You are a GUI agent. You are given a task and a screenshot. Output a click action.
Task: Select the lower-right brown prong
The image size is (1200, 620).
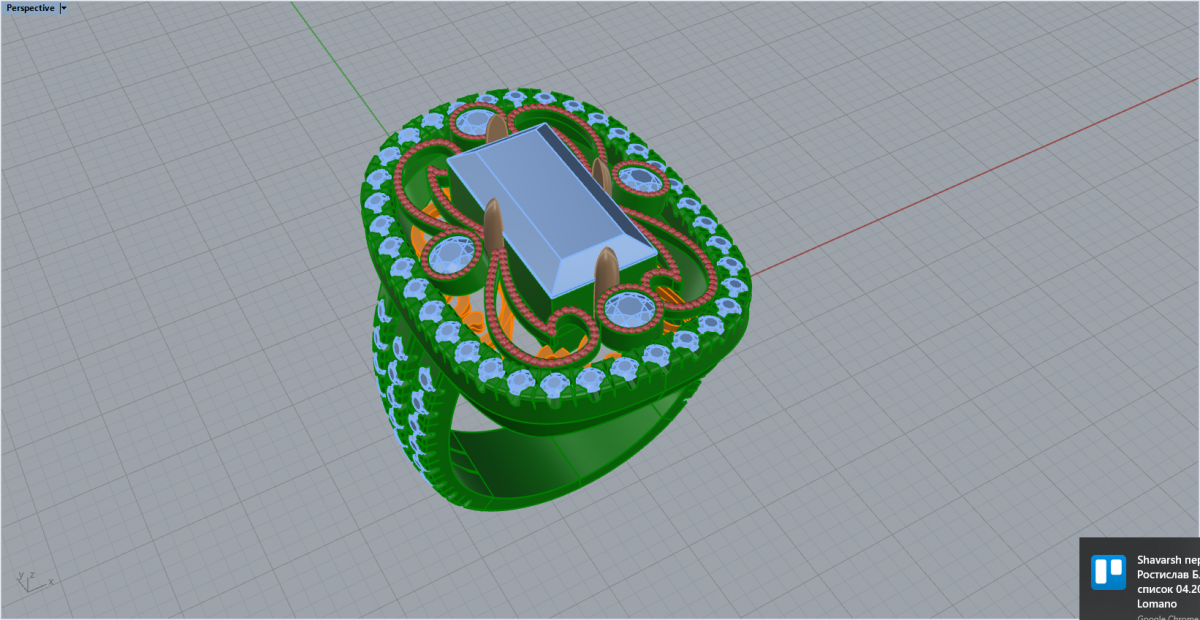pos(606,270)
